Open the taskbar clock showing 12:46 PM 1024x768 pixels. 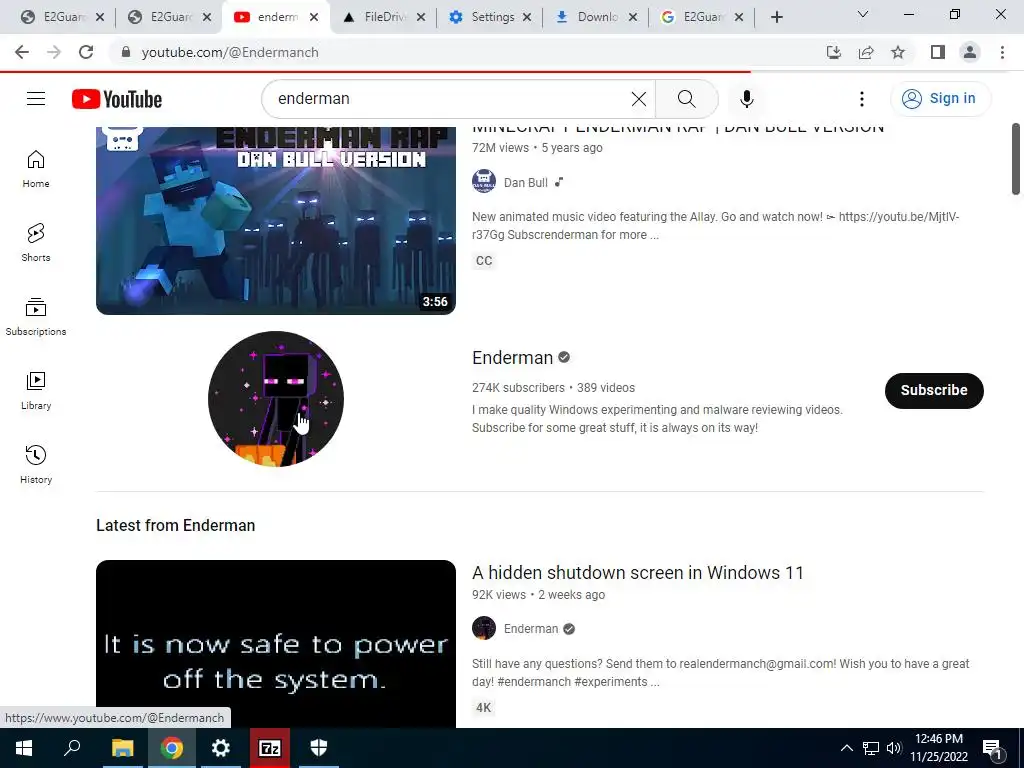939,748
